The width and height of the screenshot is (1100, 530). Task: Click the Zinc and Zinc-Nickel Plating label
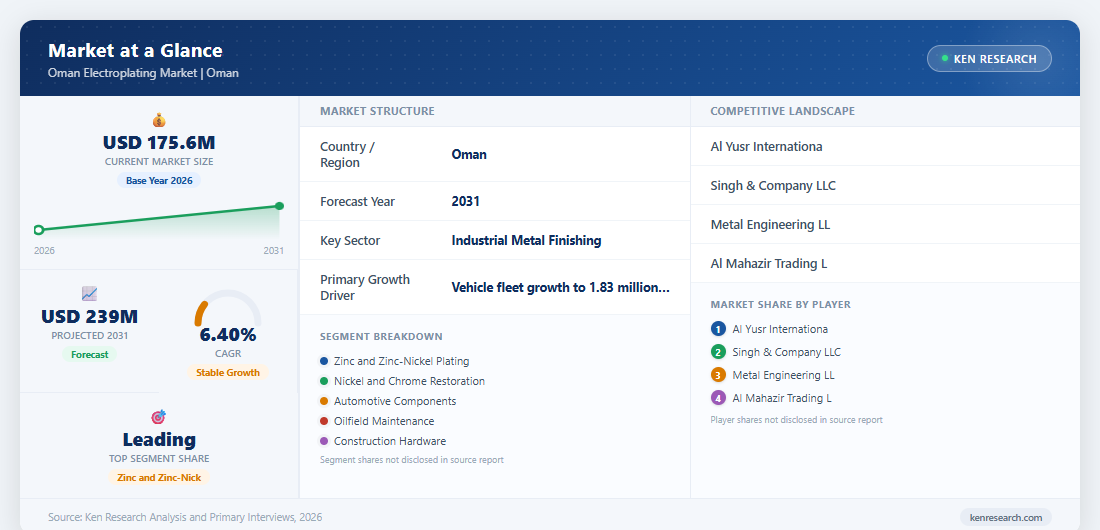tap(401, 362)
